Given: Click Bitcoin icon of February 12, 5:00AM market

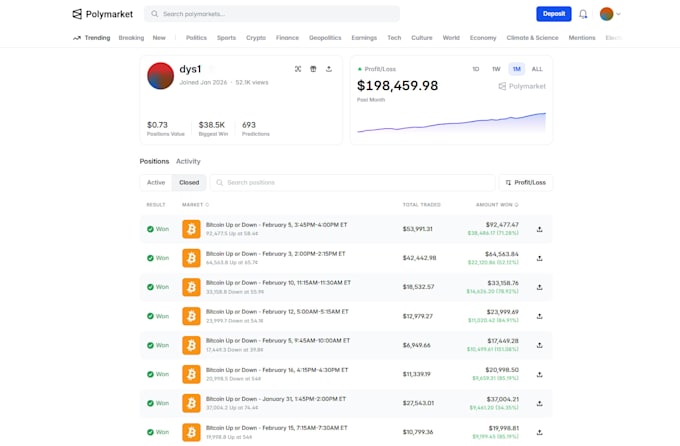Looking at the screenshot, I should click(x=191, y=316).
